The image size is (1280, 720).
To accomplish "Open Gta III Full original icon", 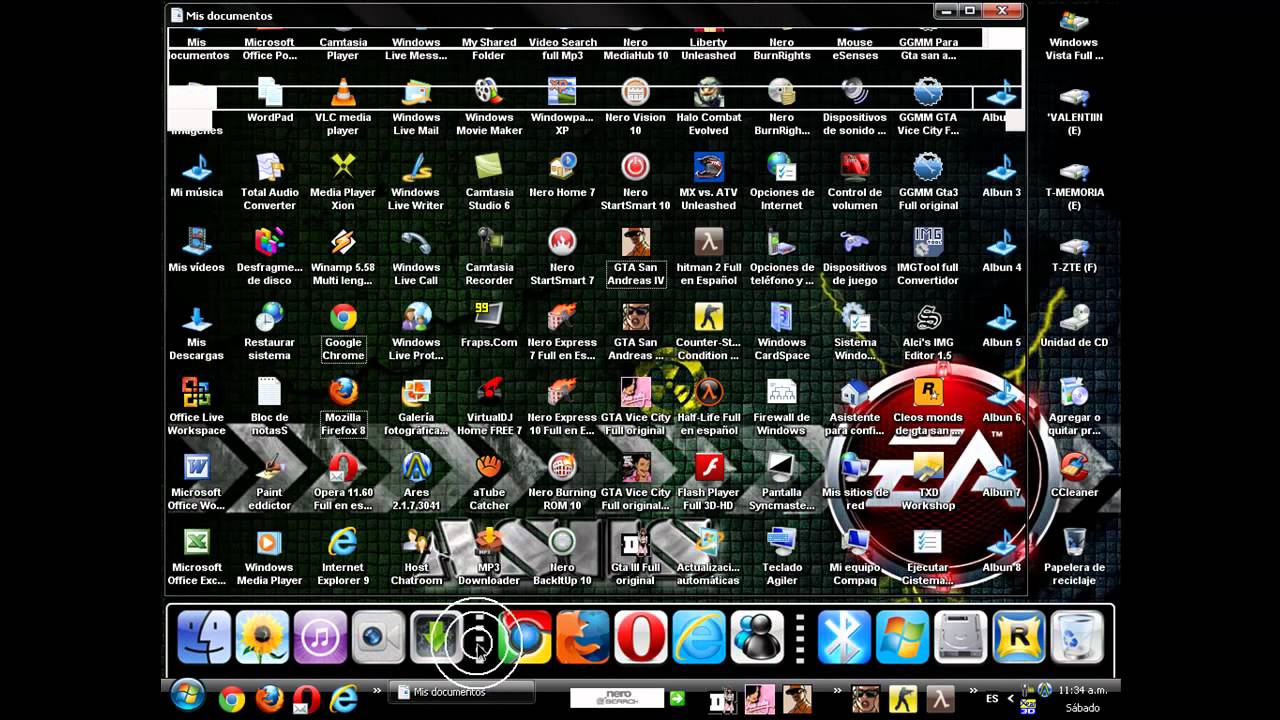I will (x=635, y=558).
